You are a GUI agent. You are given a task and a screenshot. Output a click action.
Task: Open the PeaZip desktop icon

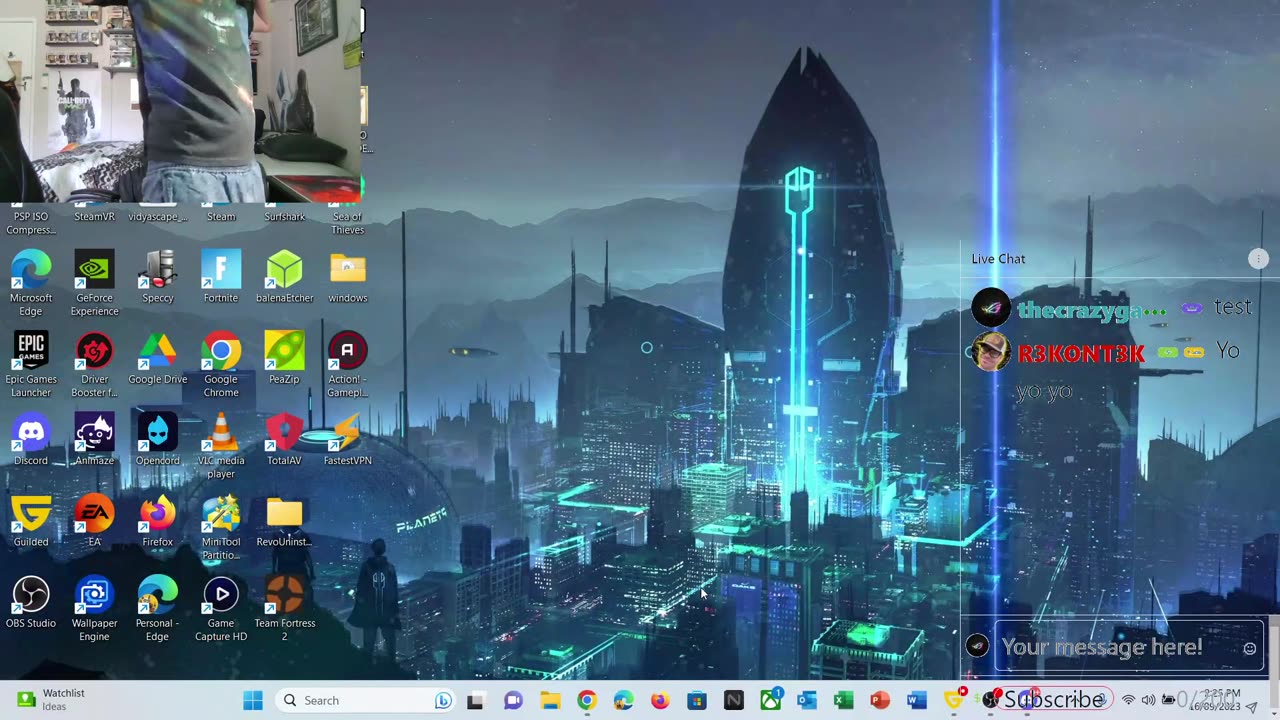[284, 359]
